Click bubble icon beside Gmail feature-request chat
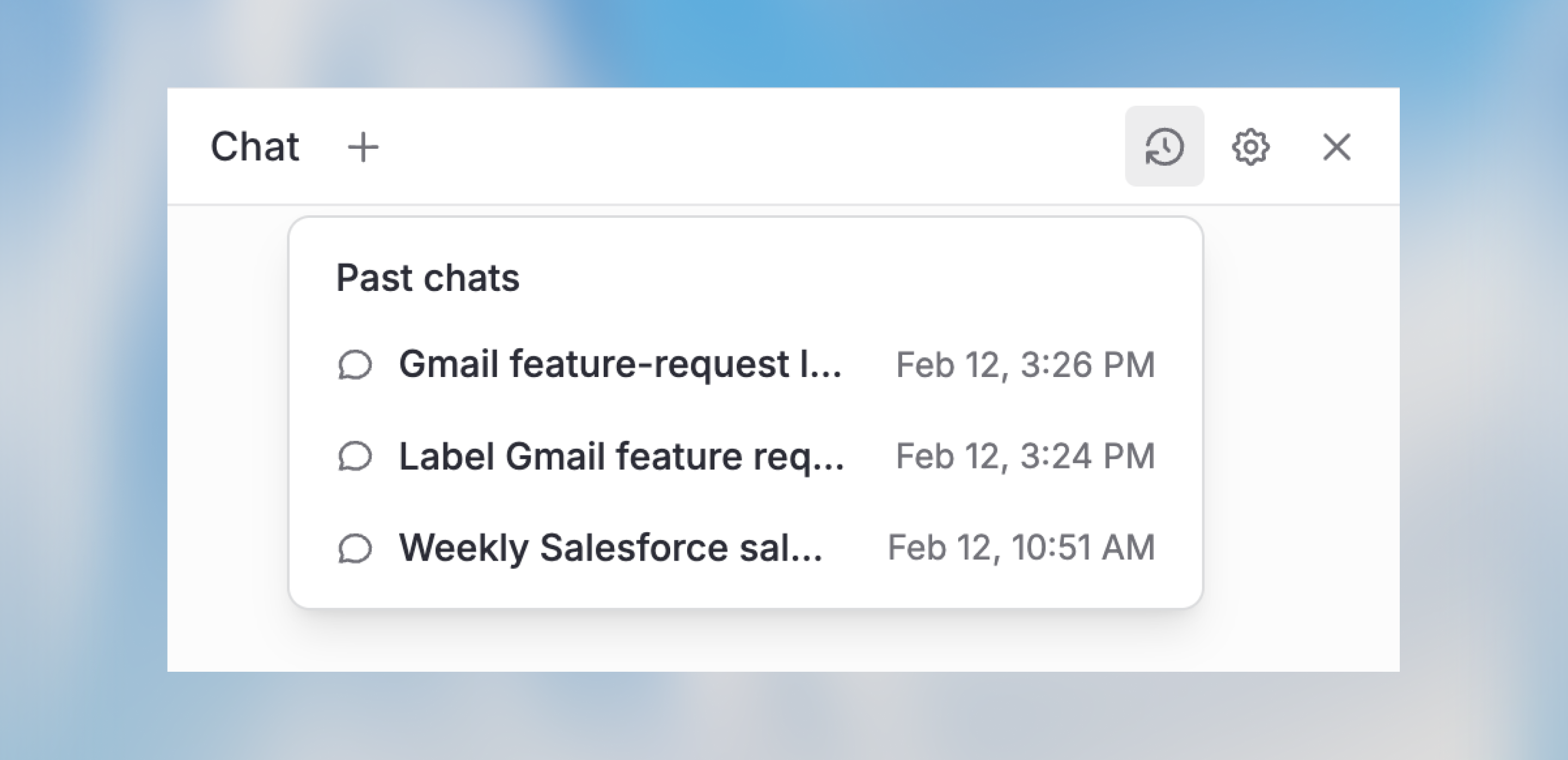The width and height of the screenshot is (1568, 760). 355,365
